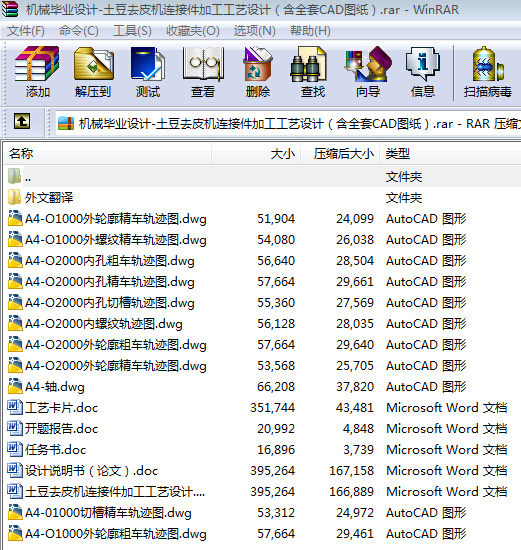The width and height of the screenshot is (521, 550).
Task: Run the Test (测试) archive tool
Action: pyautogui.click(x=148, y=72)
